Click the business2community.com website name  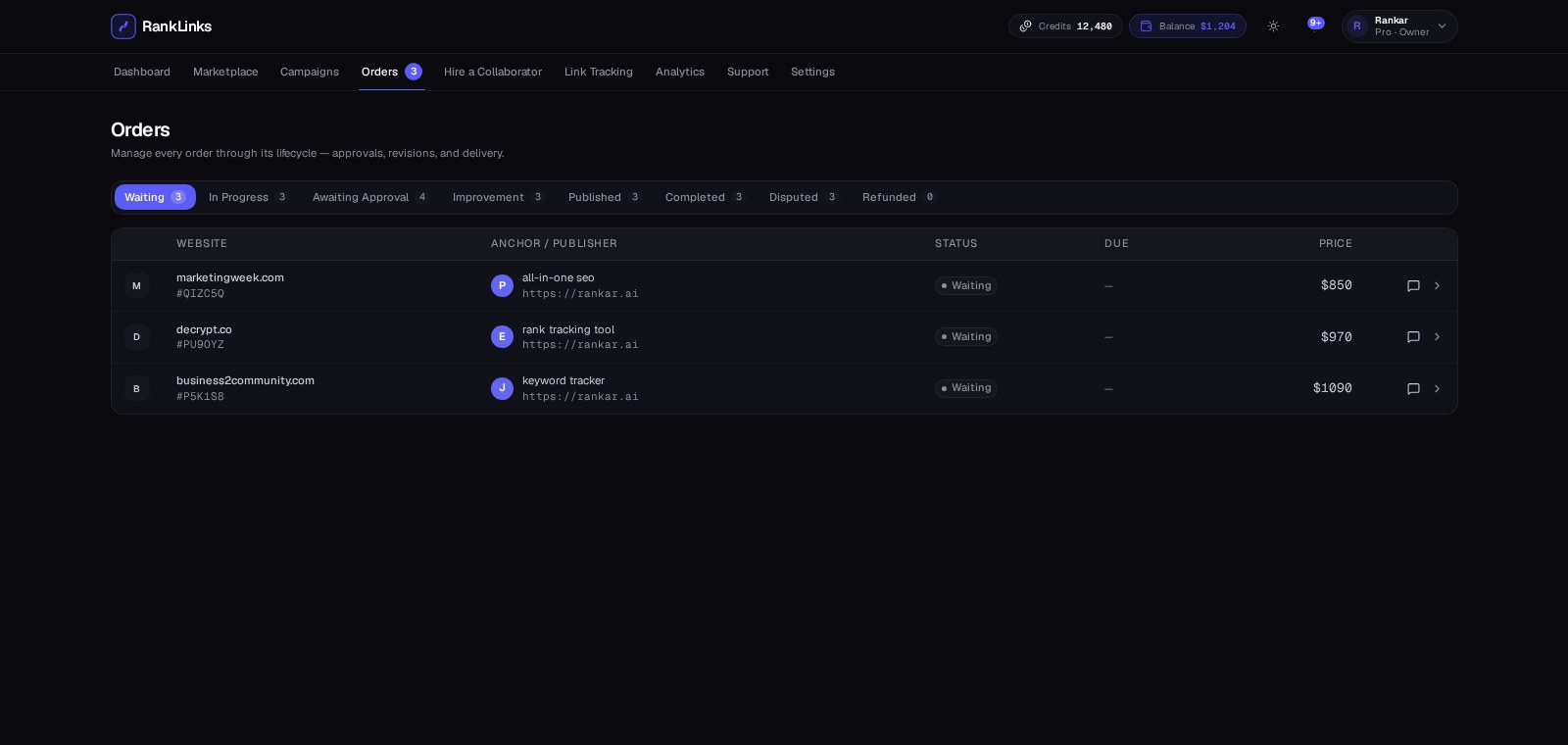[x=245, y=380]
